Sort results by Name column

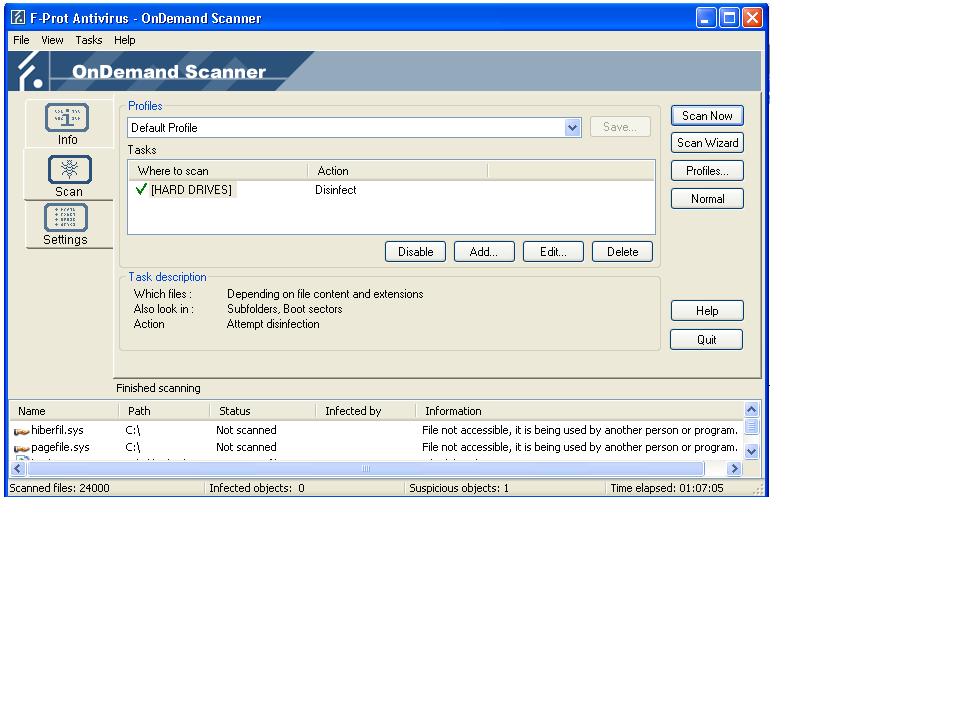point(63,411)
